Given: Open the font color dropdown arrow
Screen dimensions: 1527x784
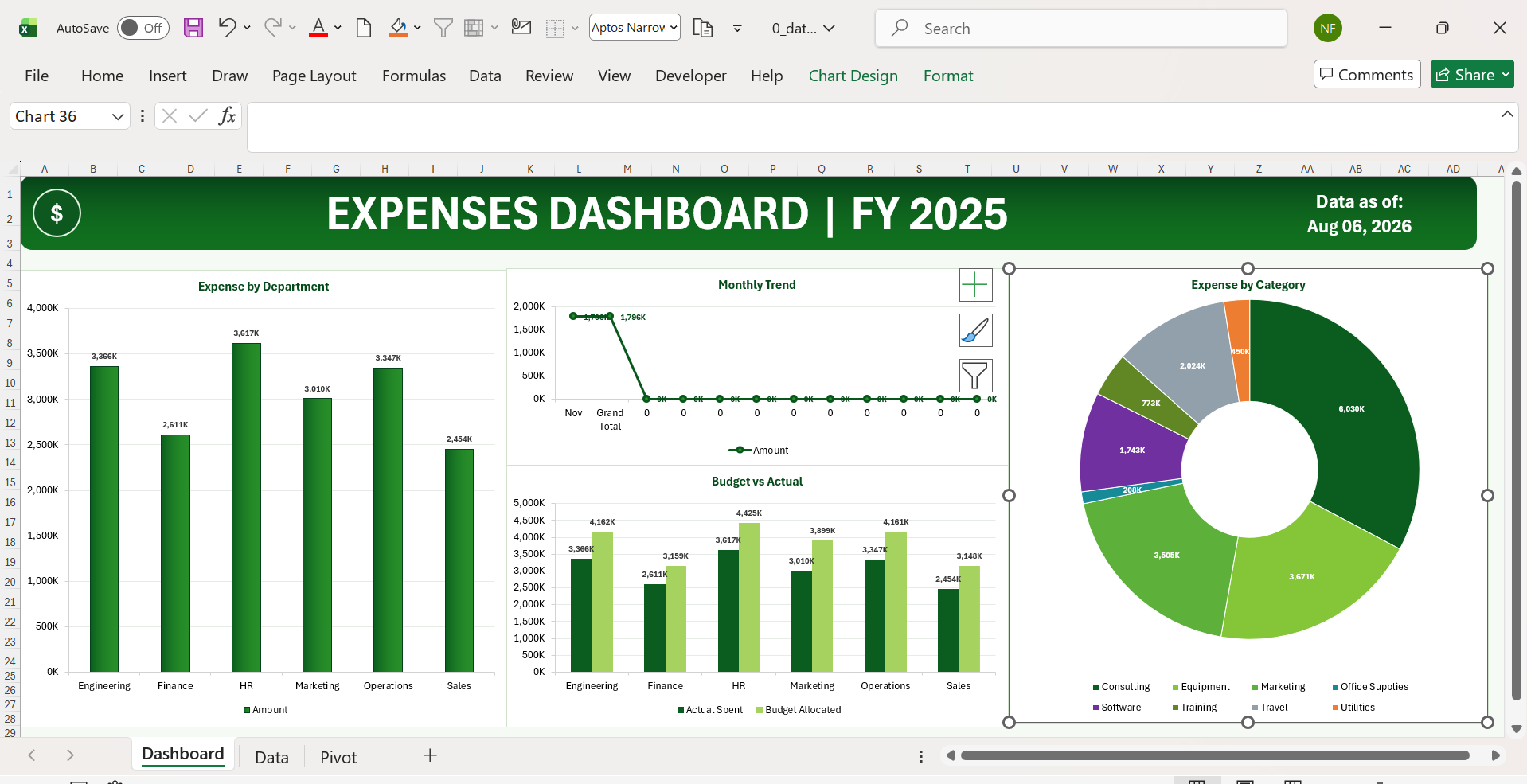Looking at the screenshot, I should click(338, 28).
